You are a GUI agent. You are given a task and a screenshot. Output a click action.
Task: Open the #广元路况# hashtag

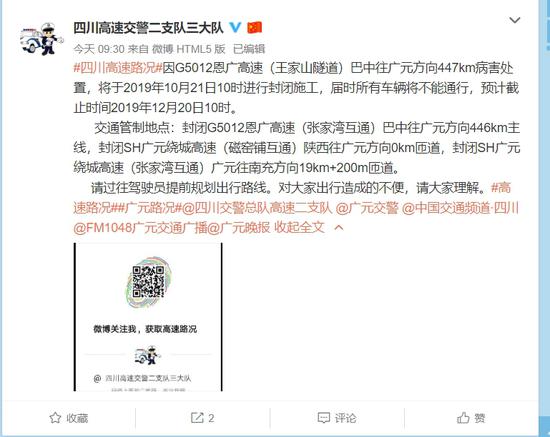coord(150,208)
